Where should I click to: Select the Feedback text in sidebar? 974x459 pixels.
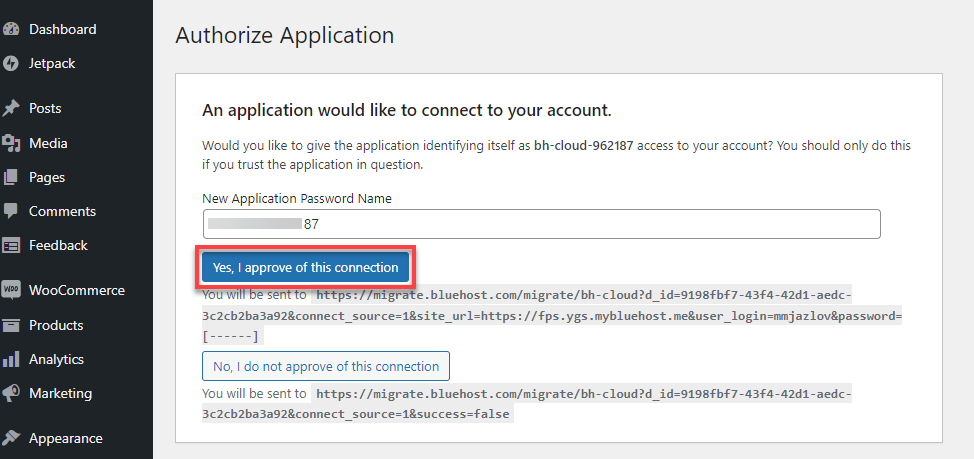(58, 245)
